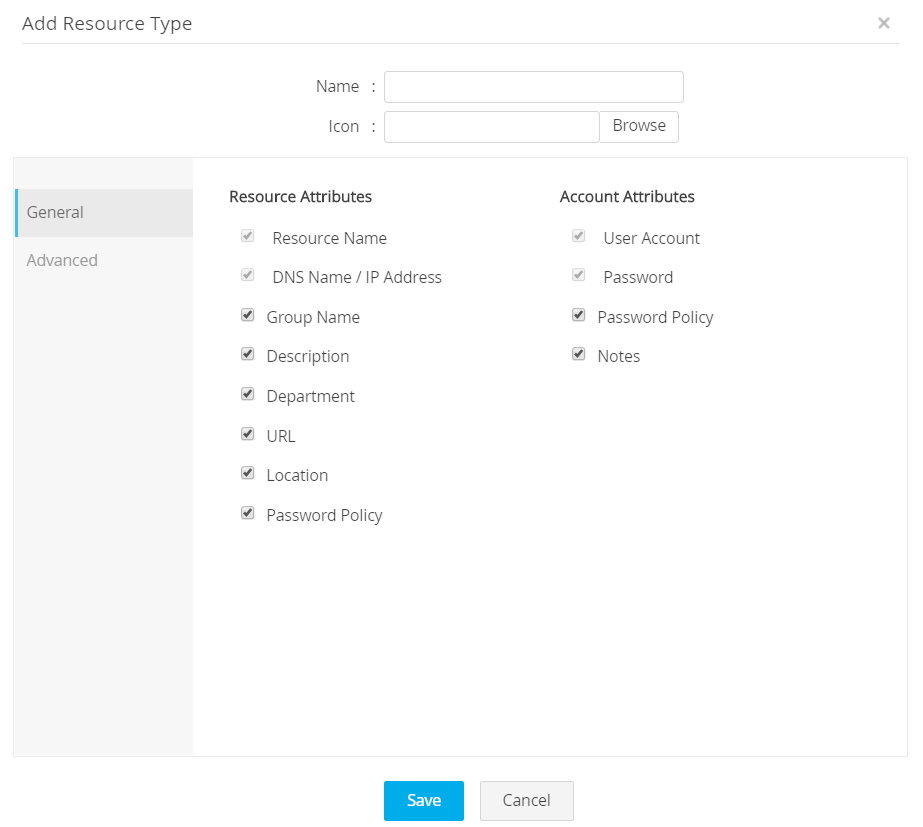Uncheck Password Policy under Resource Attributes
This screenshot has height=827, width=923.
click(248, 513)
